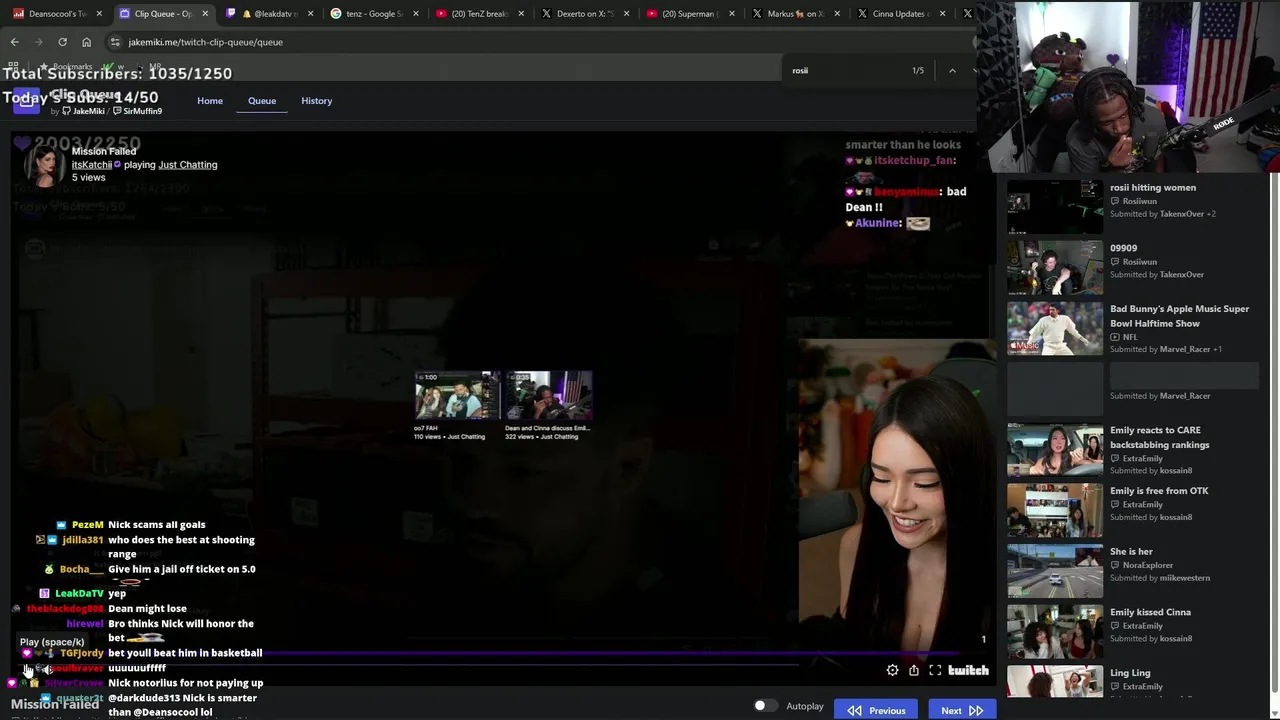
Task: Open the player settings gear
Action: point(892,670)
